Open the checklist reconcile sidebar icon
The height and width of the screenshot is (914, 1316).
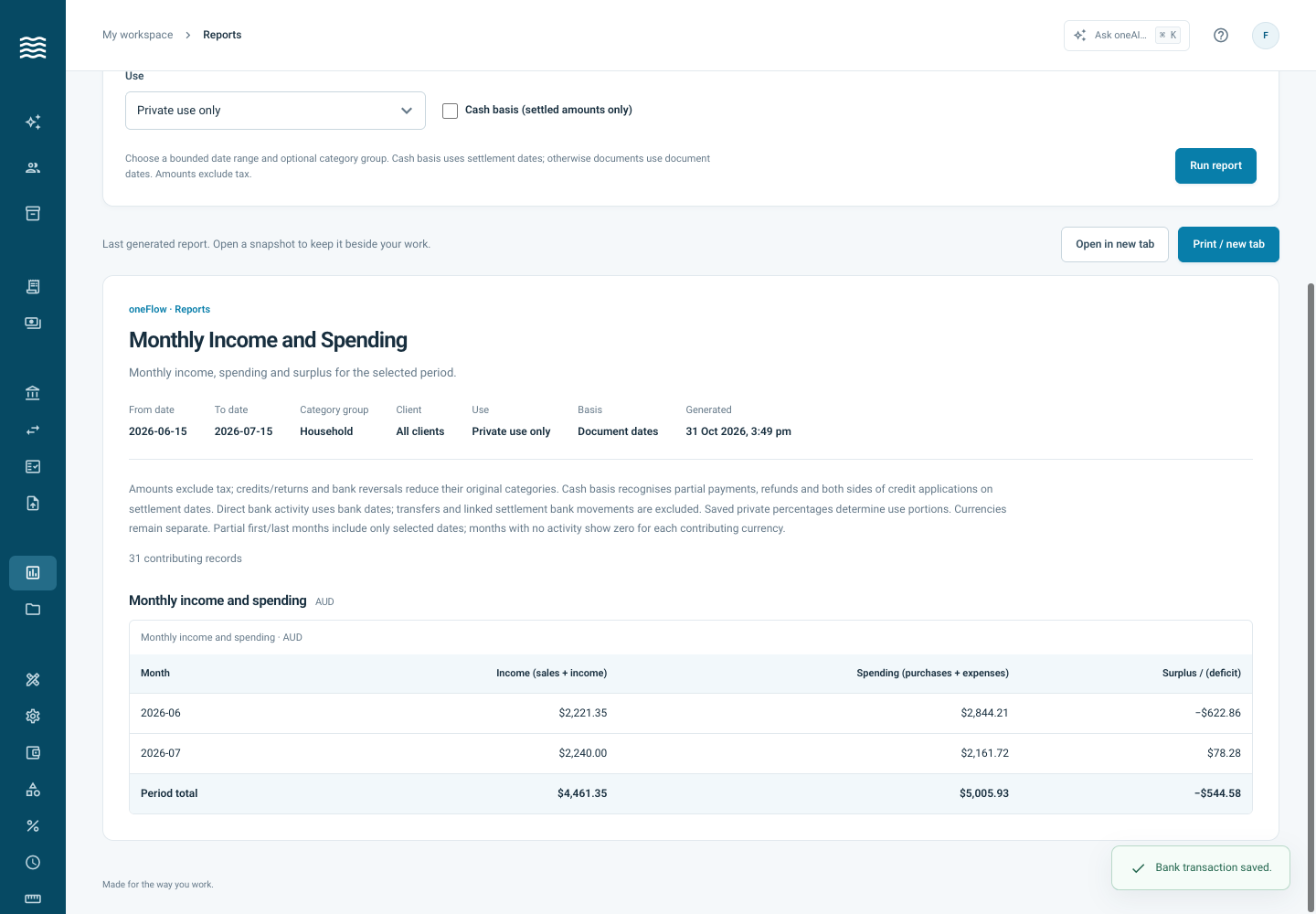click(x=33, y=466)
